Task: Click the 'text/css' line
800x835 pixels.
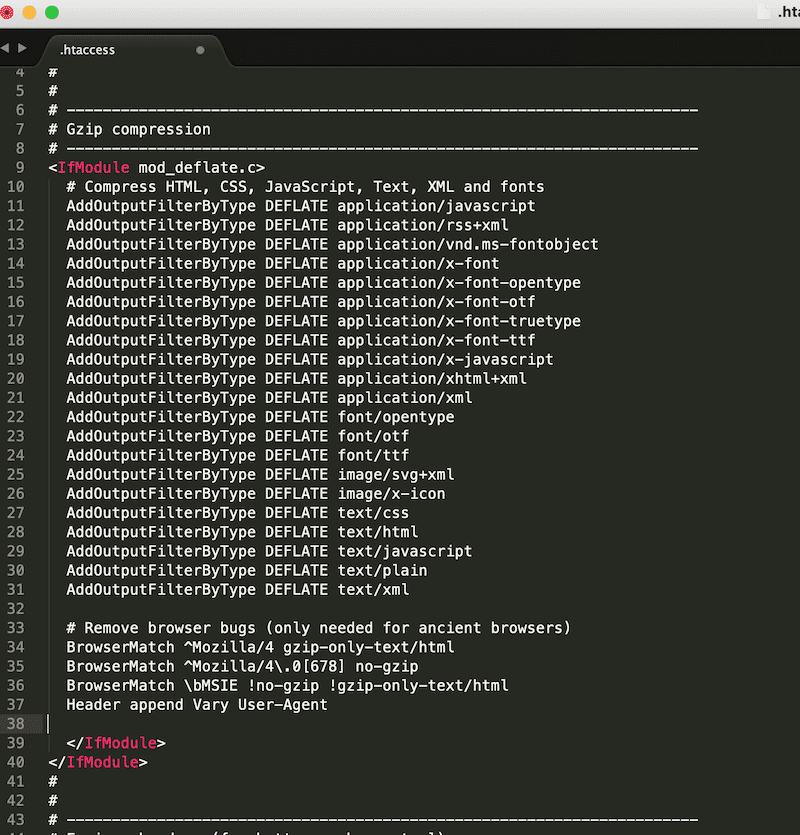Action: pos(238,513)
